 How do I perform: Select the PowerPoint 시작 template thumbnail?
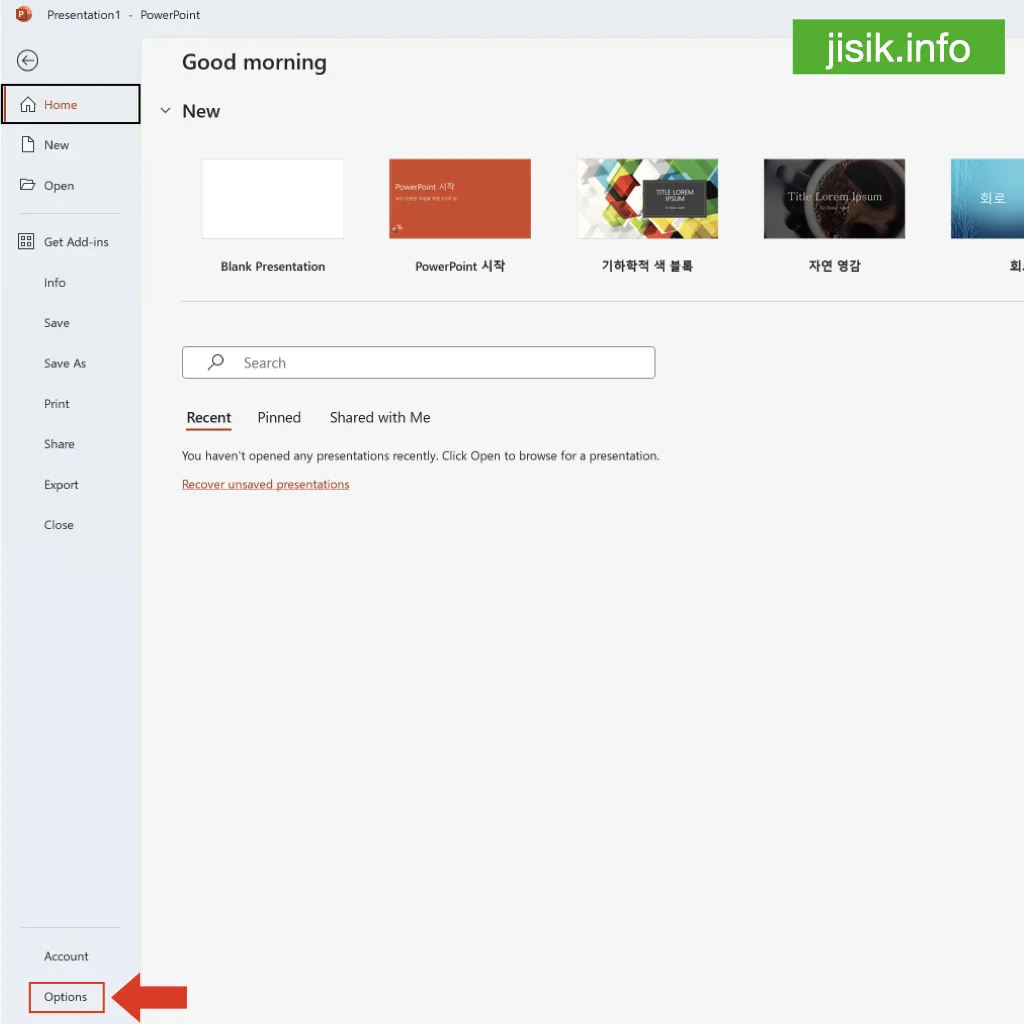(x=460, y=199)
